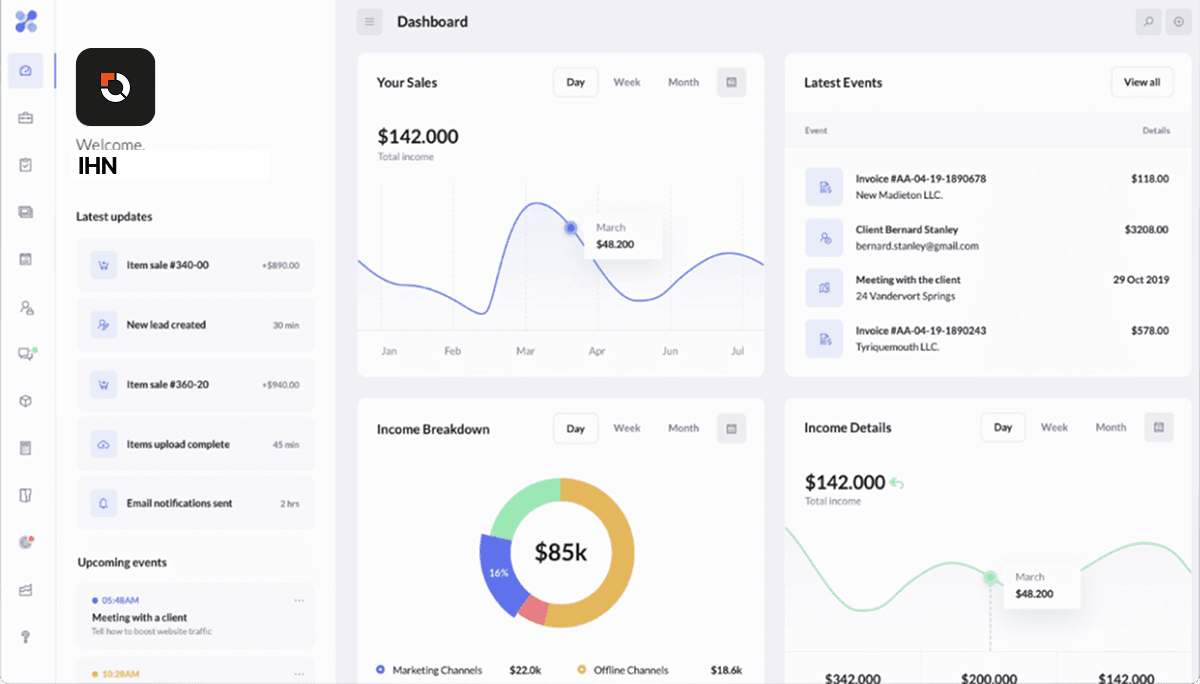Click the plus circle icon in header
Viewport: 1200px width, 684px height.
[1179, 22]
